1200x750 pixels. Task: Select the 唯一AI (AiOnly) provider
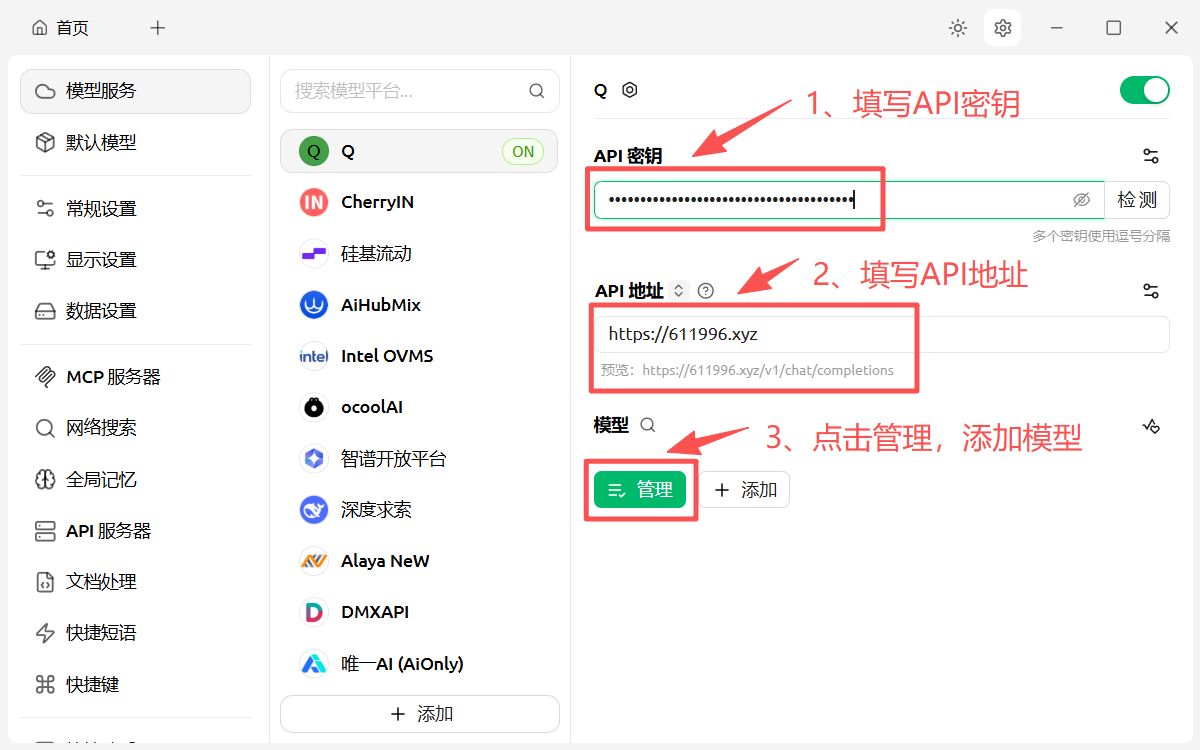[419, 663]
